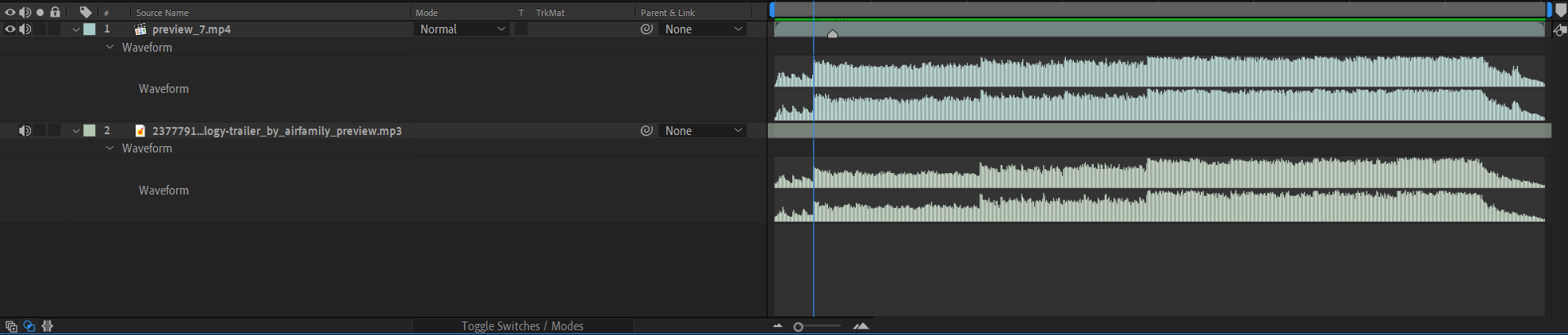1568x335 pixels.
Task: Expand or collapse the Layer Switches pane
Action: 11,326
